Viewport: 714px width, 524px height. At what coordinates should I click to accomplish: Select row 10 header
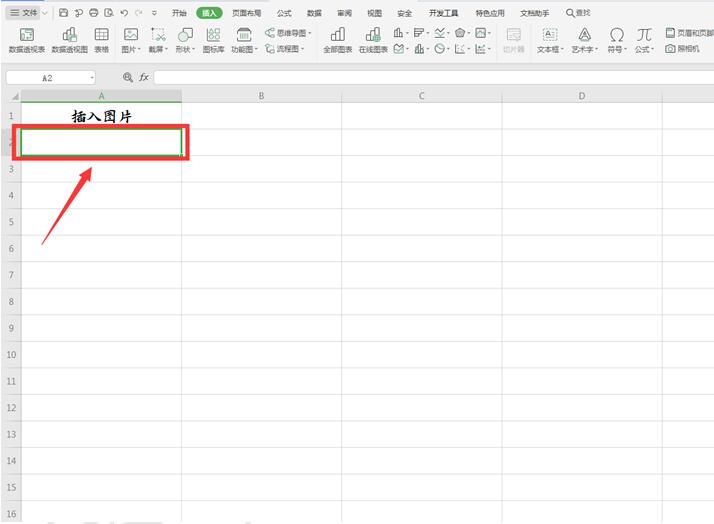[11, 355]
